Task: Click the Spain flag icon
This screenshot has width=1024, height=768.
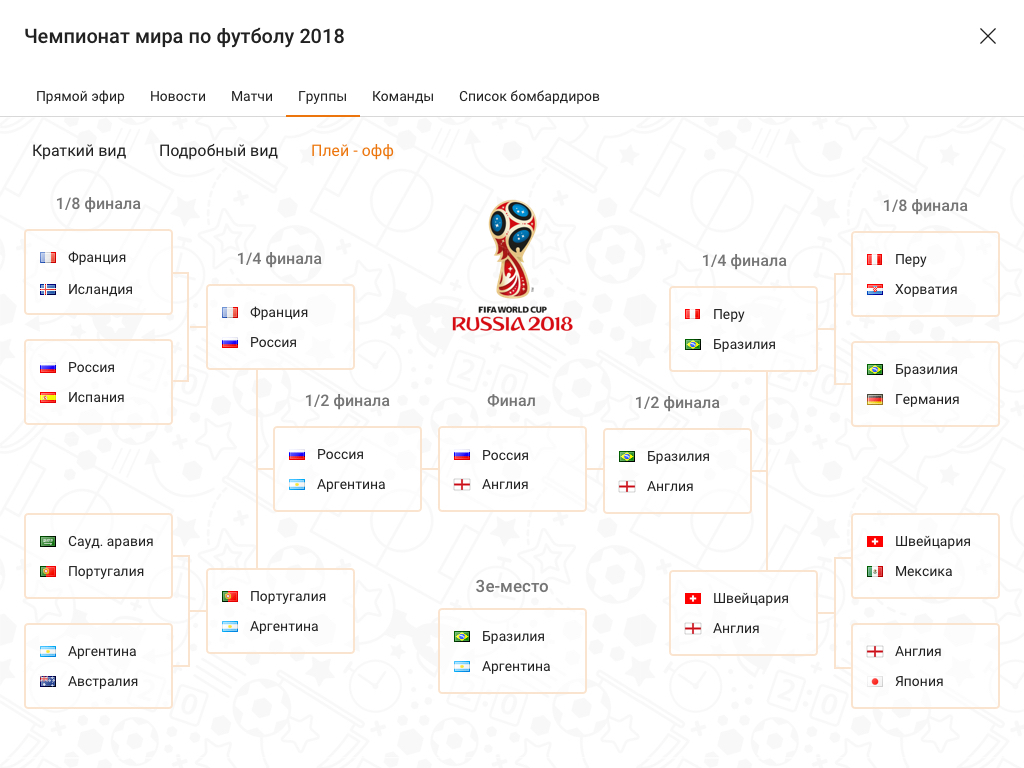Action: pyautogui.click(x=48, y=398)
